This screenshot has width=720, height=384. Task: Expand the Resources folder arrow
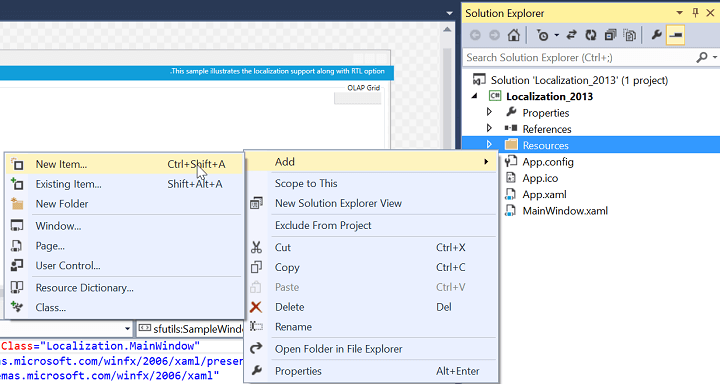(489, 145)
